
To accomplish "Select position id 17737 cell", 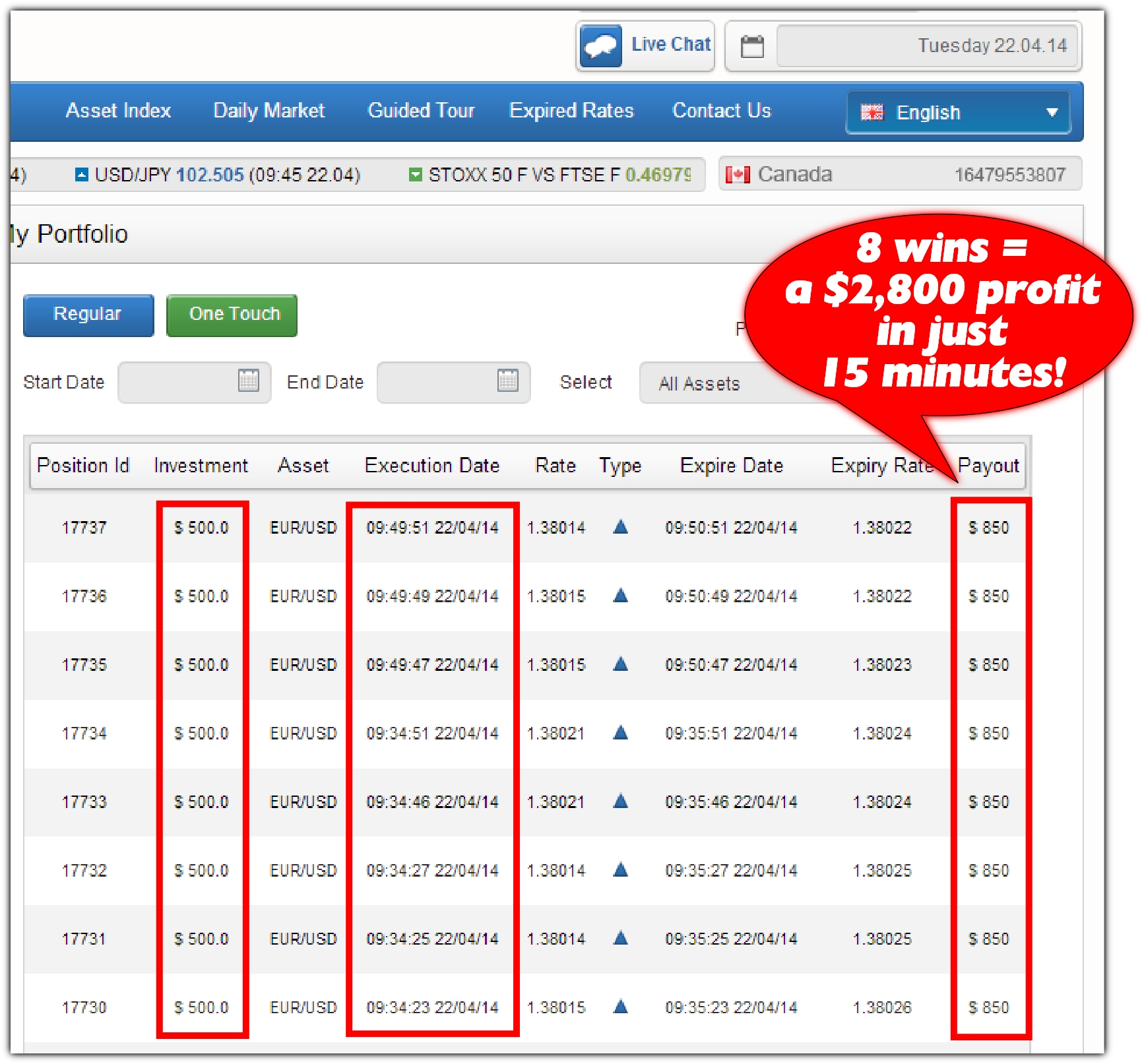I will click(x=84, y=528).
